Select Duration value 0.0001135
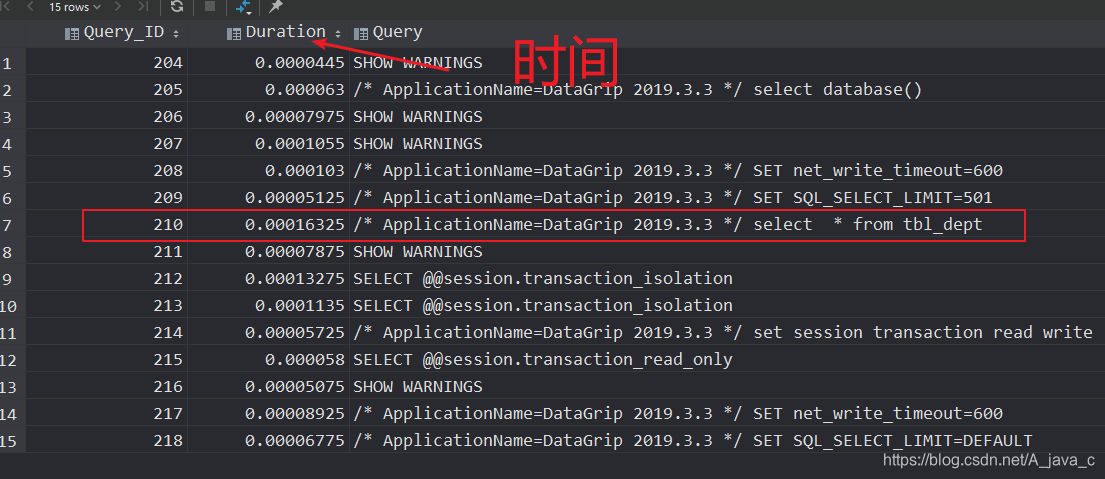The width and height of the screenshot is (1105, 479). click(x=300, y=305)
